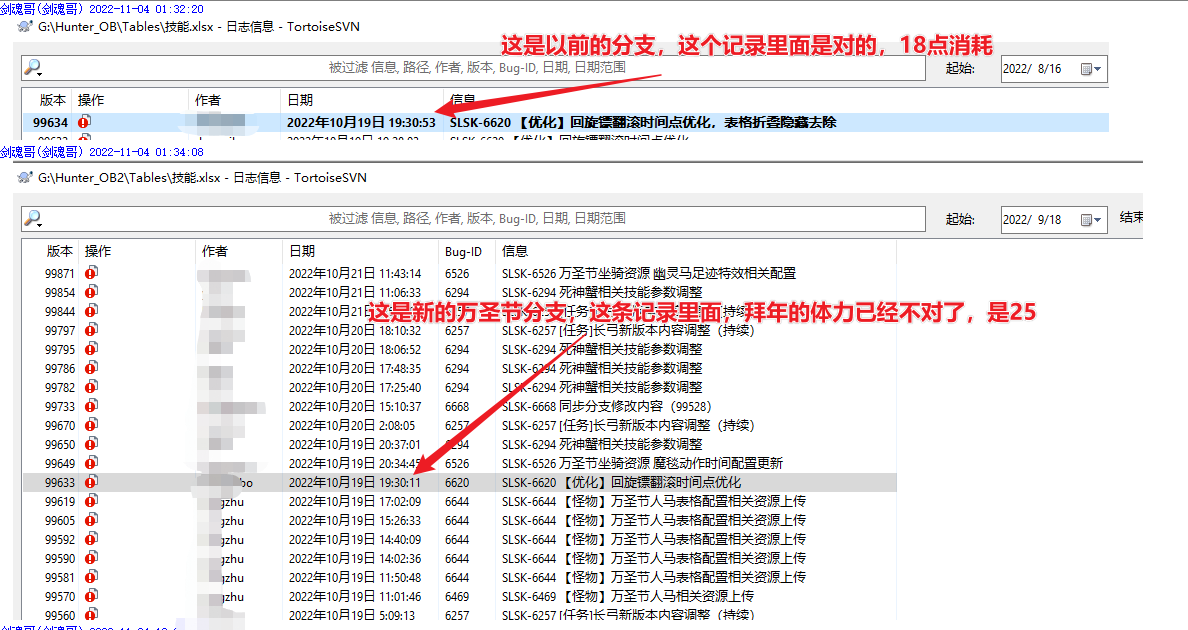1188x630 pixels.
Task: Click TortoiseSVN icon in Hunter_OB2 title bar
Action: [x=24, y=178]
